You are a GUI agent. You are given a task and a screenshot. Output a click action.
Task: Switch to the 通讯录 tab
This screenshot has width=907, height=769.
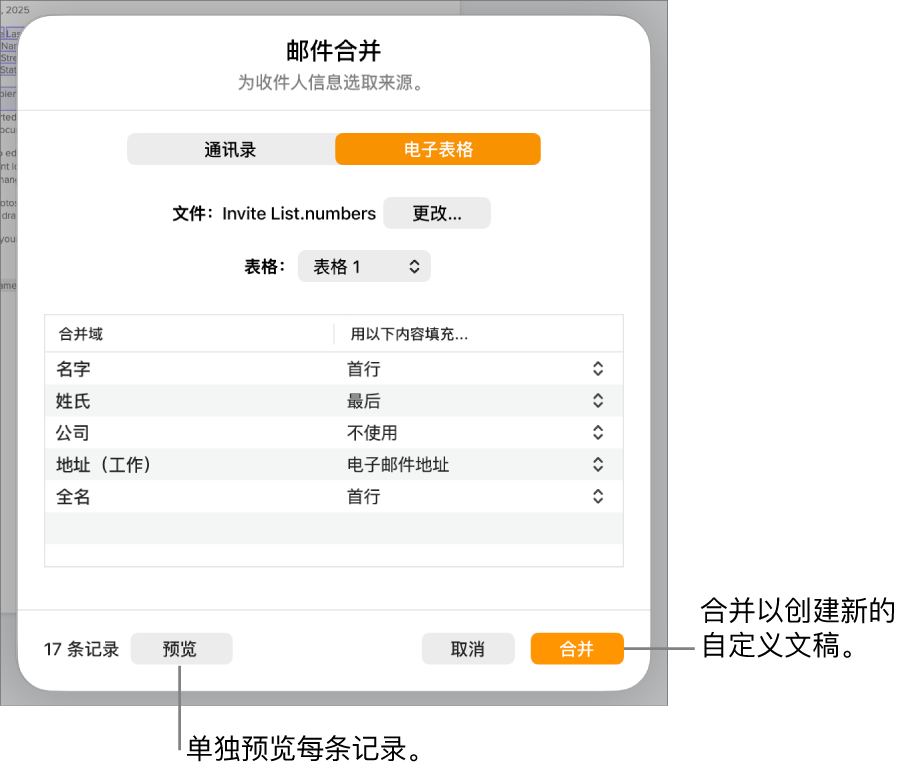click(231, 148)
